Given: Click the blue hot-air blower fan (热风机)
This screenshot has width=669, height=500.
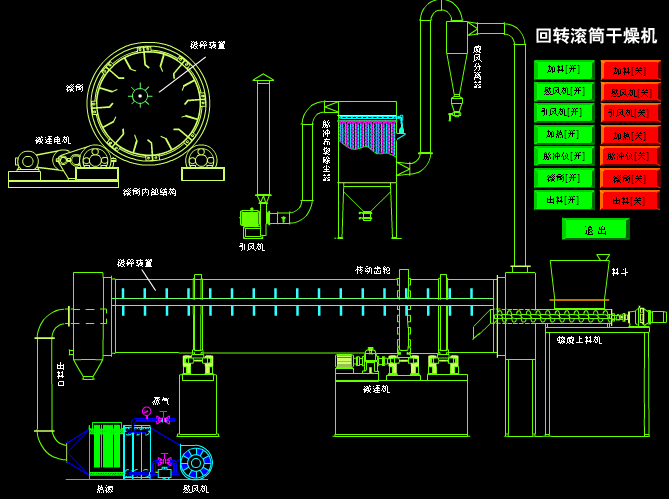Looking at the screenshot, I should [196, 462].
